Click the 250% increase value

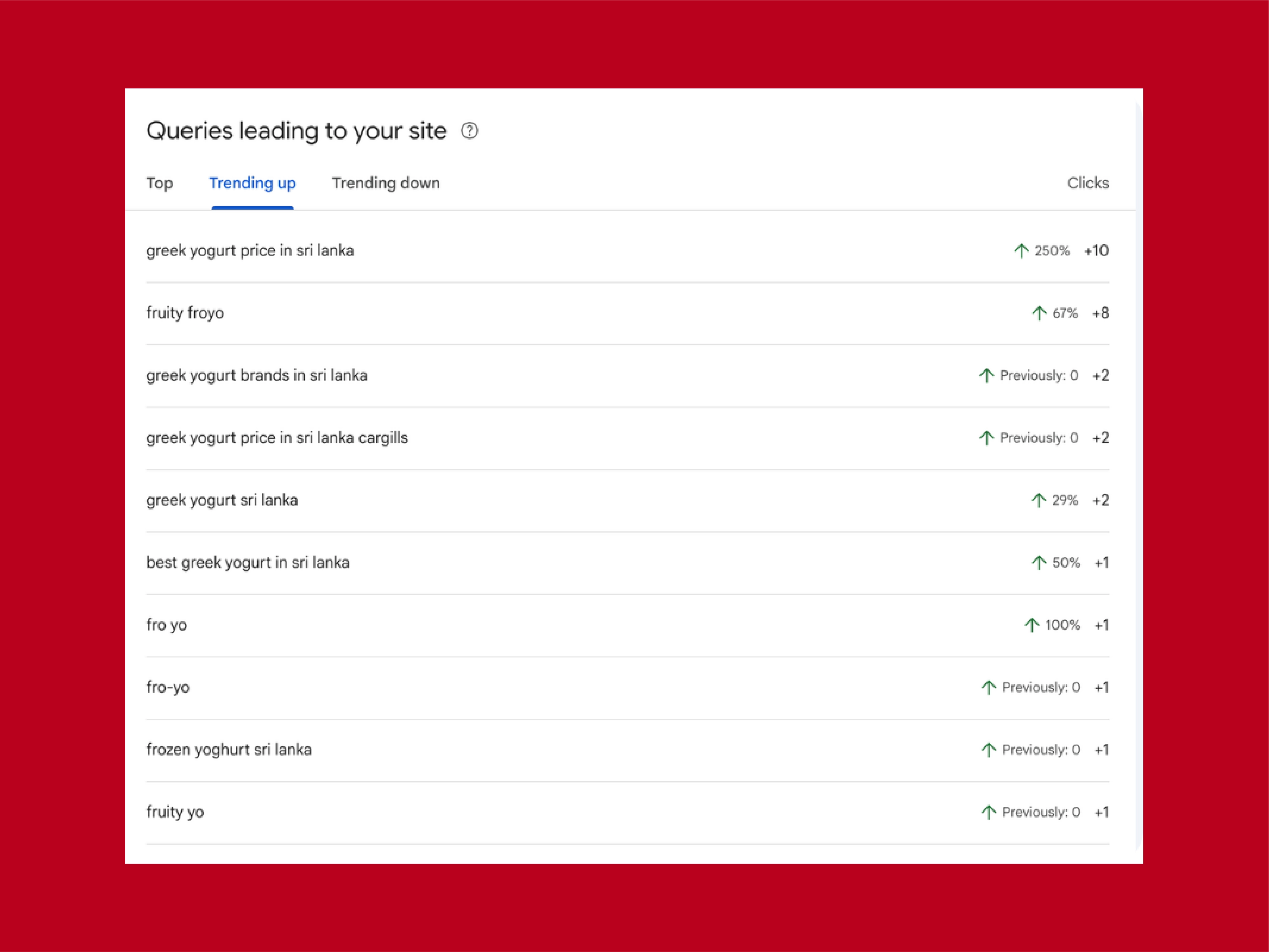pos(1052,251)
